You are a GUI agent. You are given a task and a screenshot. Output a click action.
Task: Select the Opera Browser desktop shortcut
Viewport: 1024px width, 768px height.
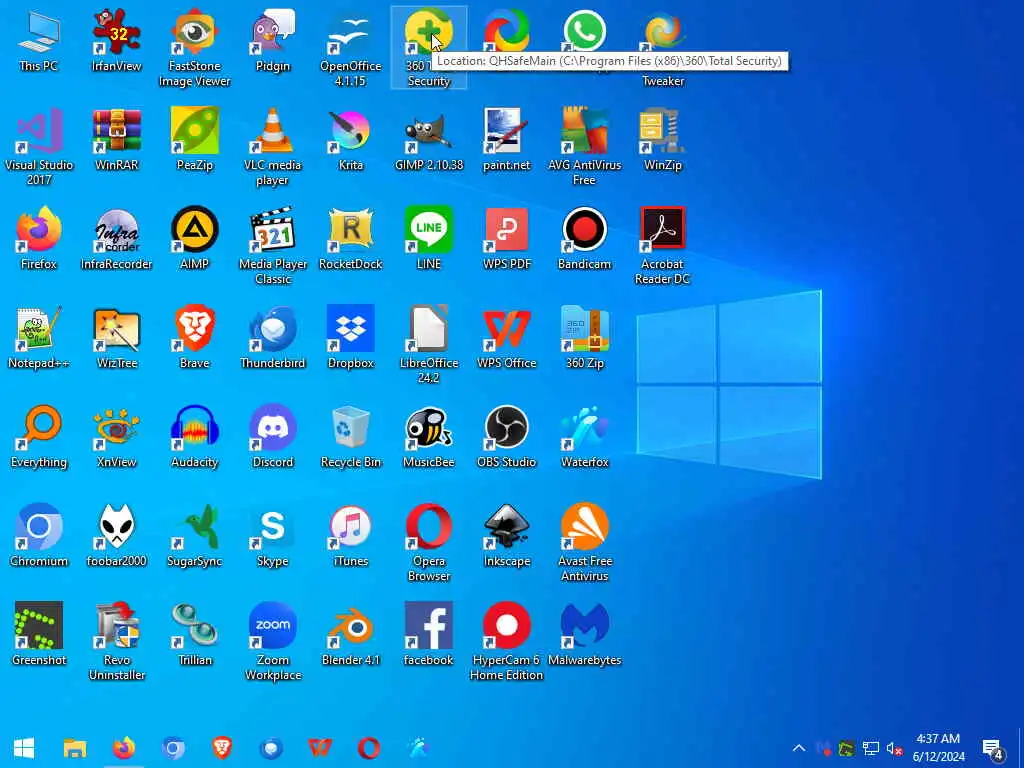point(429,543)
